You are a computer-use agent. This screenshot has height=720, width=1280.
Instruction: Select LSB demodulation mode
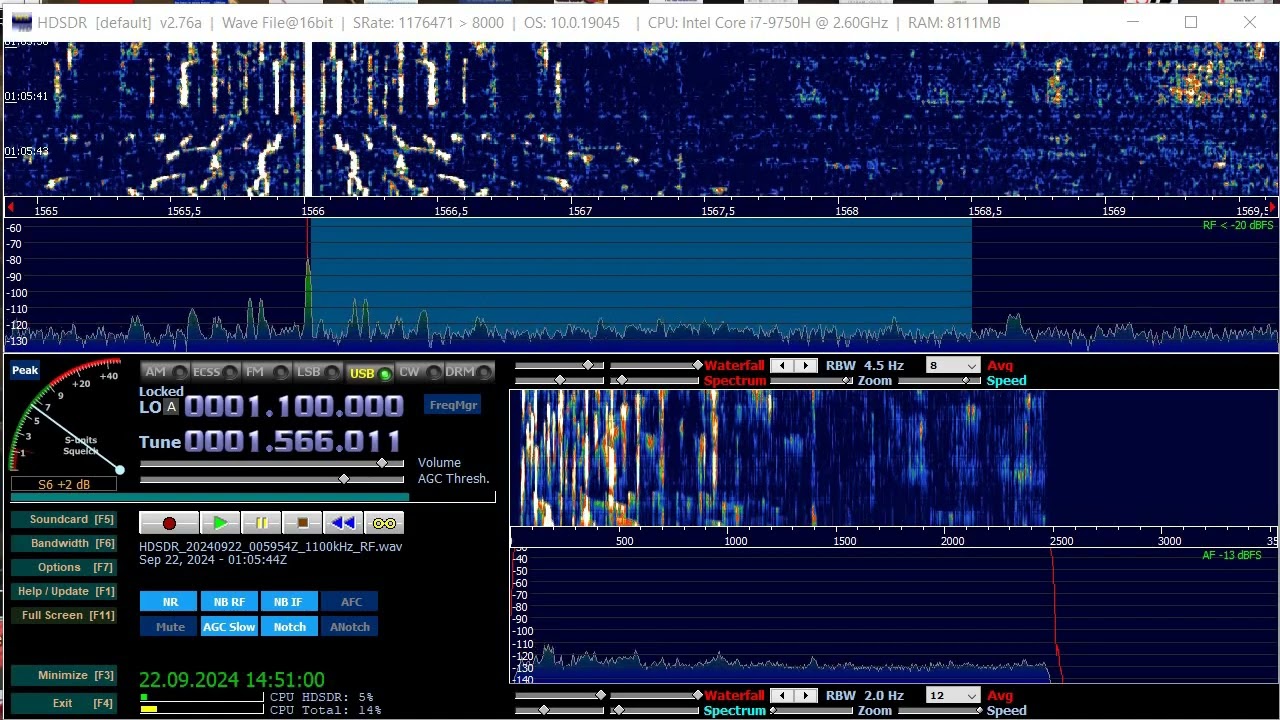[x=318, y=372]
